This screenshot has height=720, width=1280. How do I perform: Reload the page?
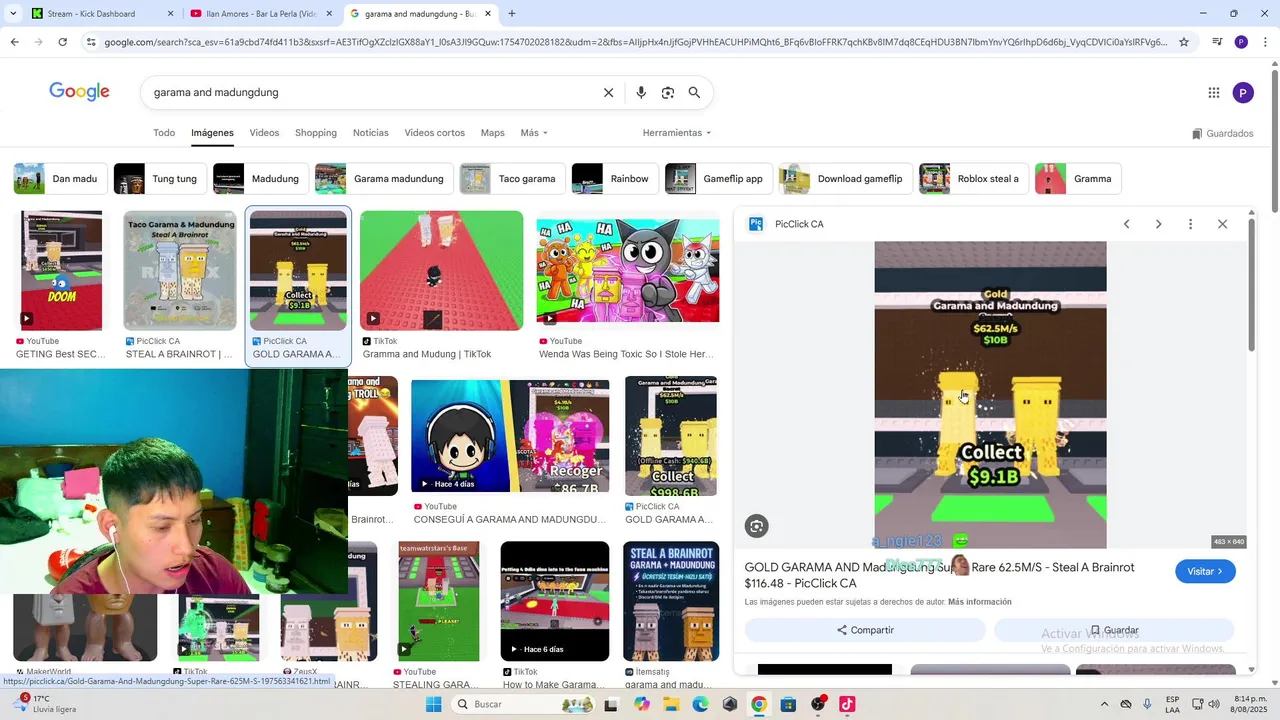(x=62, y=42)
